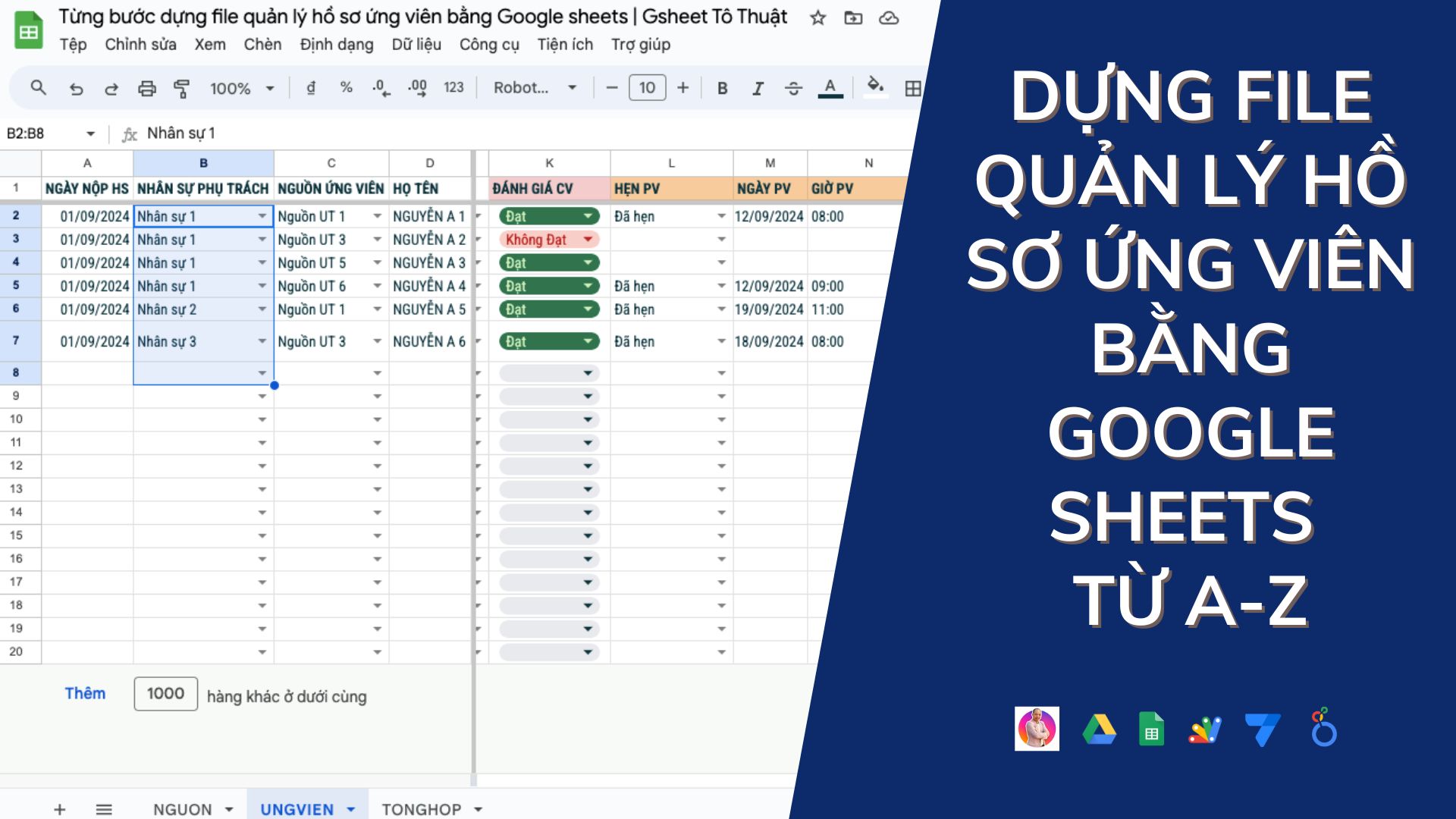This screenshot has width=1456, height=819.
Task: Click the print icon
Action: click(x=146, y=88)
